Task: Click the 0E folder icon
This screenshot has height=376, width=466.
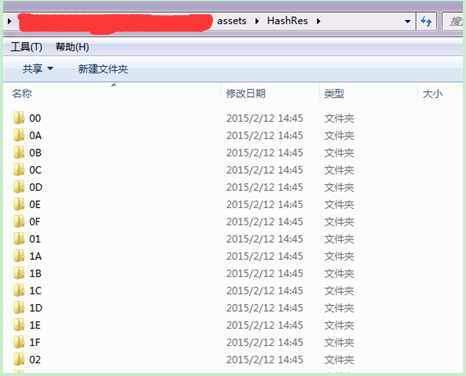Action: click(19, 204)
